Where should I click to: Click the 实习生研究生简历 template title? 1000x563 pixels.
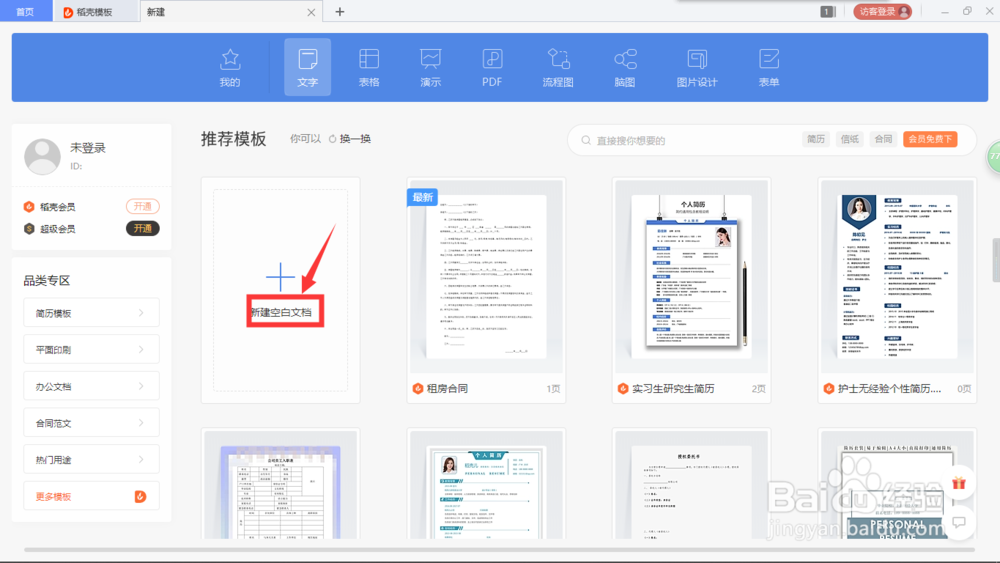coord(673,388)
